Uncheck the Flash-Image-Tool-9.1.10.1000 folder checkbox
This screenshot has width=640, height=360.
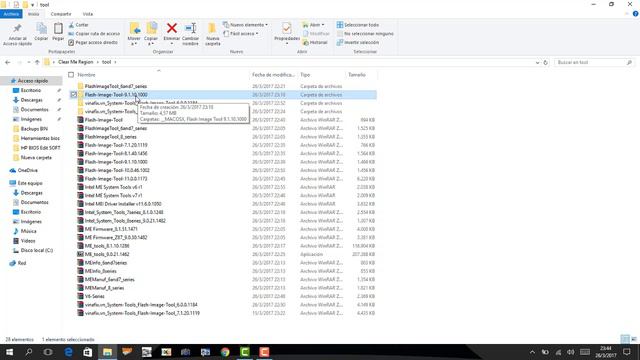[73, 95]
